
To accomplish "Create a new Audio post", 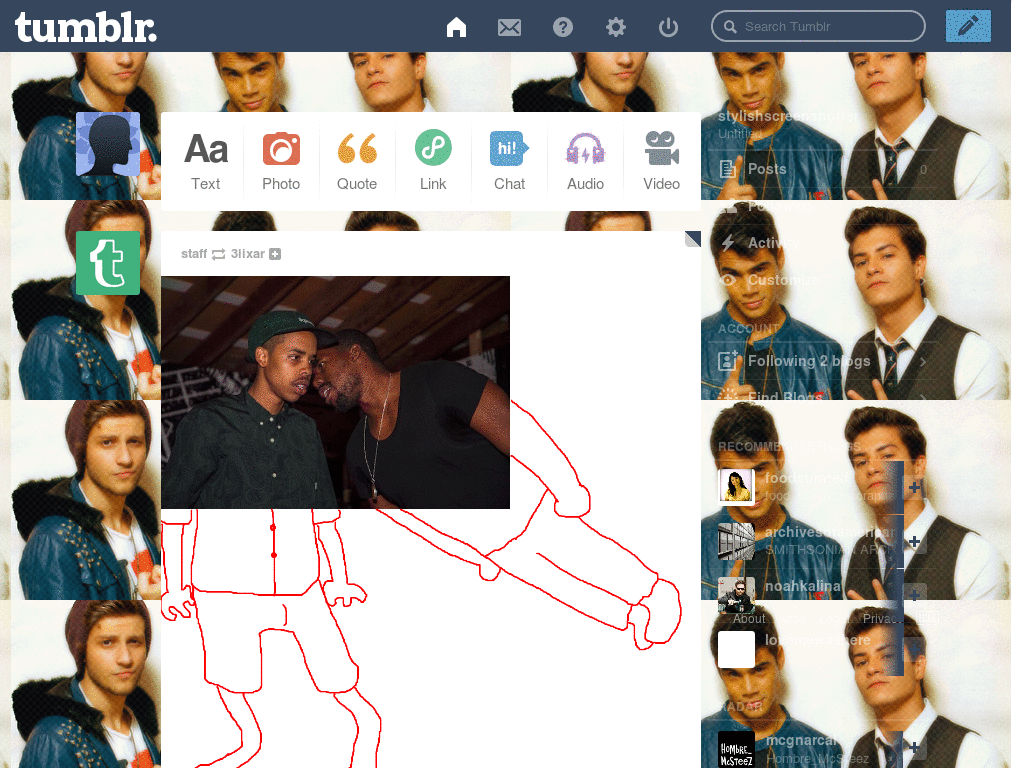I will pyautogui.click(x=585, y=161).
